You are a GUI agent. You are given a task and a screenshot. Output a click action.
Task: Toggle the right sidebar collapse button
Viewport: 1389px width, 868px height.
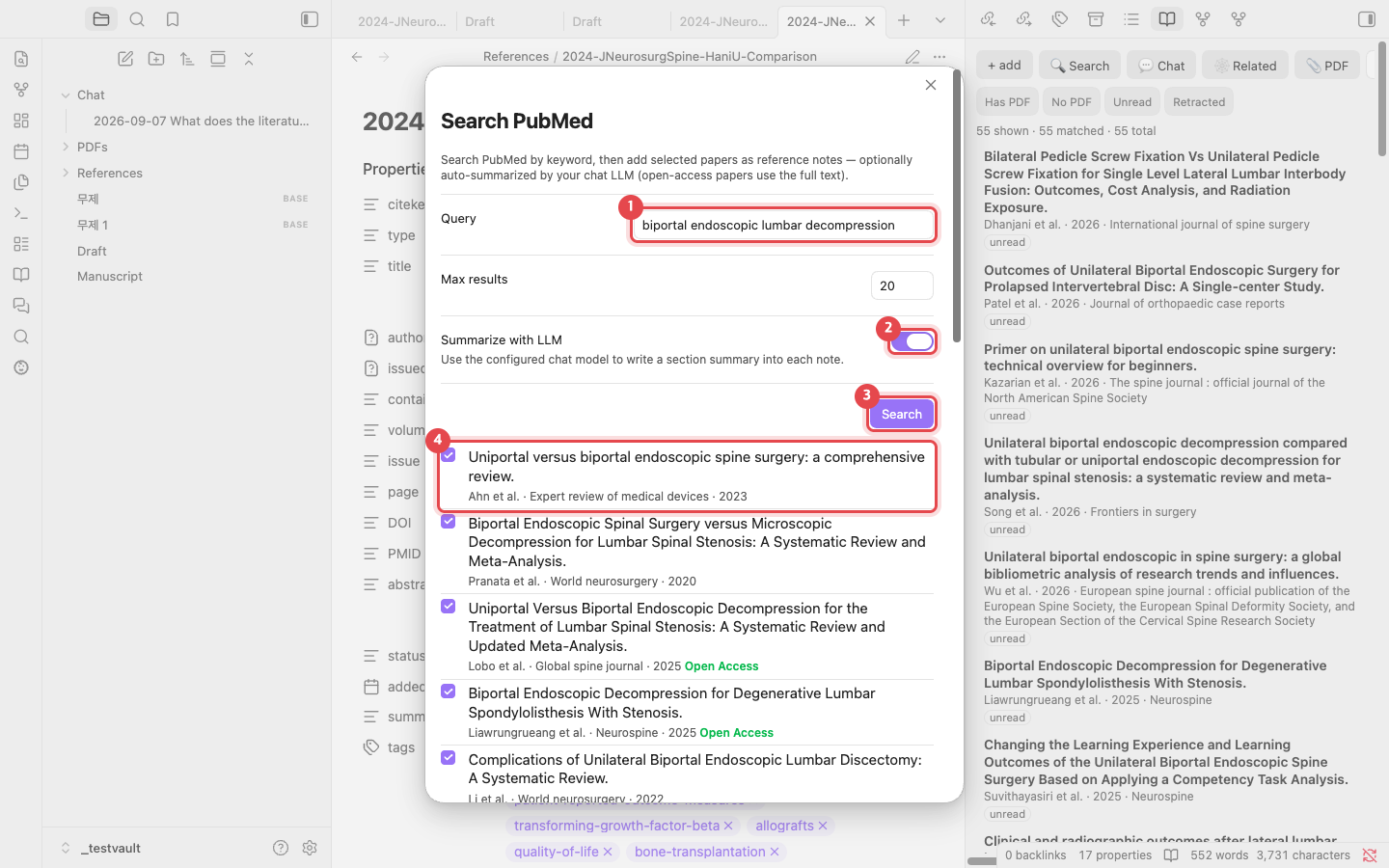(1367, 19)
